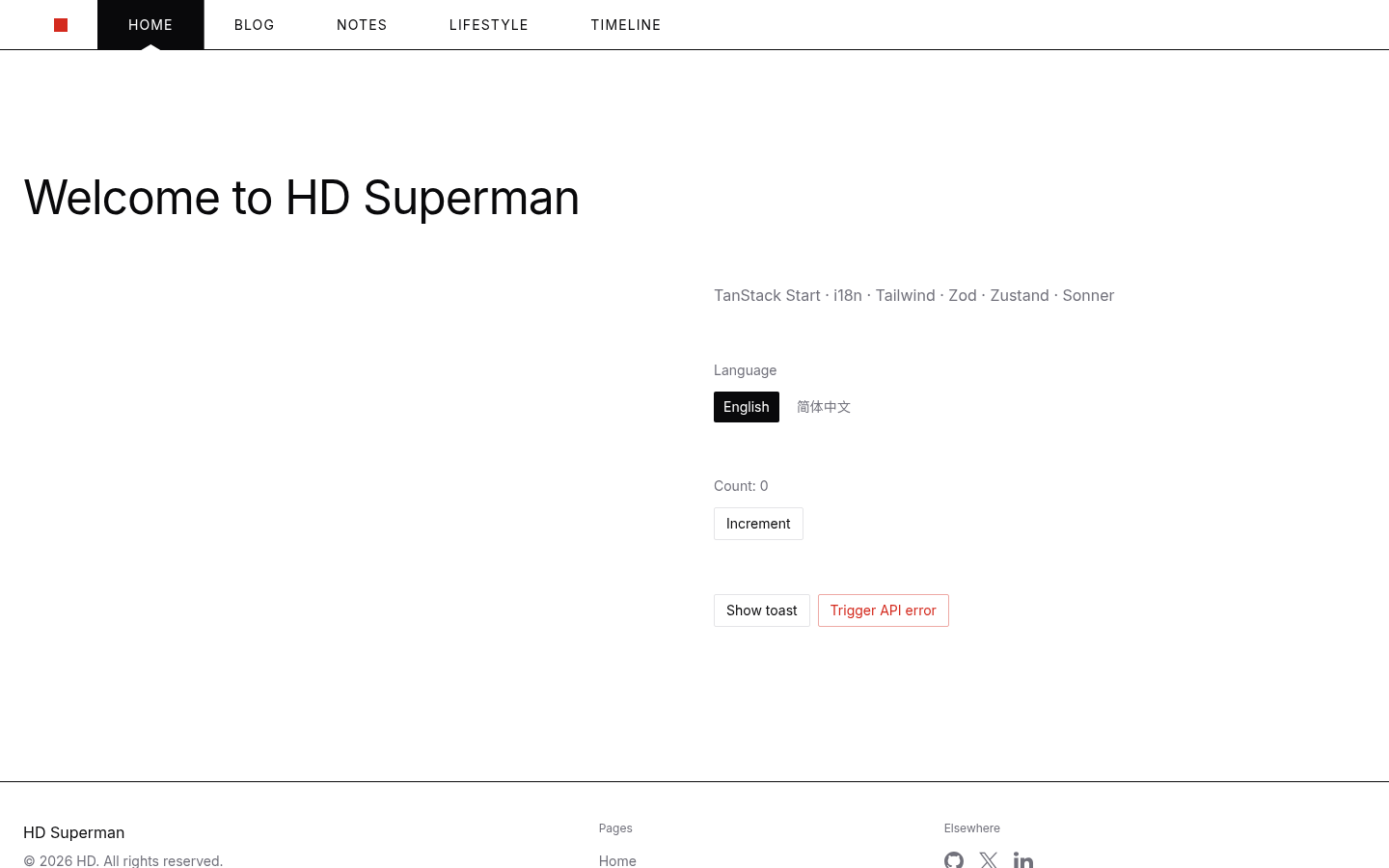The width and height of the screenshot is (1389, 868).
Task: Click the Trigger API error button
Action: click(884, 610)
